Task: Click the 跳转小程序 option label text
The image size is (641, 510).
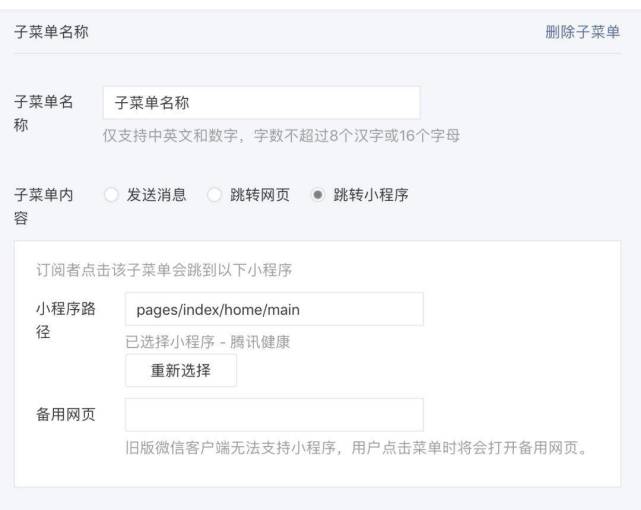Action: (x=371, y=195)
